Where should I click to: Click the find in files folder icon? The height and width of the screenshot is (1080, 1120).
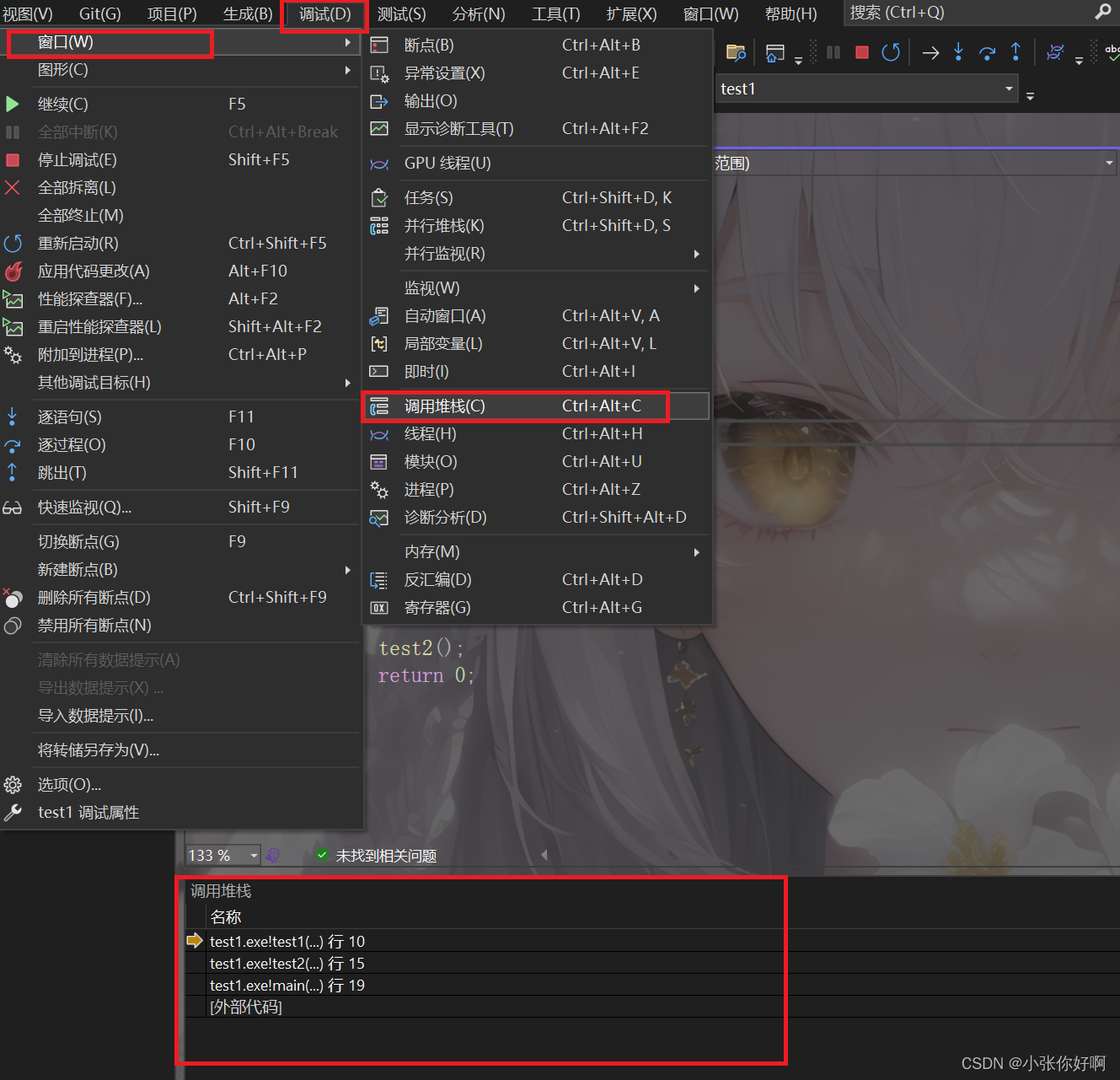click(x=736, y=53)
